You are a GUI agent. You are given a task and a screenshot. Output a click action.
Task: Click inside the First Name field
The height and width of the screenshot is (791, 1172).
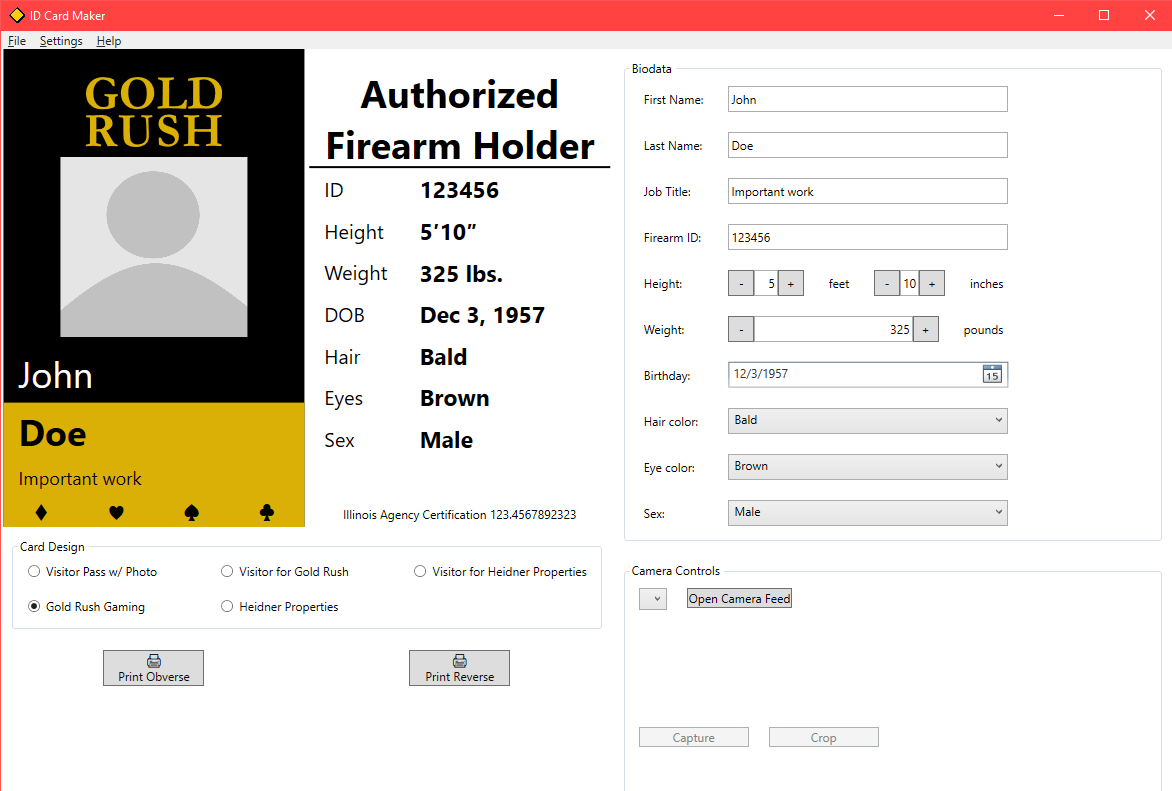(x=866, y=99)
